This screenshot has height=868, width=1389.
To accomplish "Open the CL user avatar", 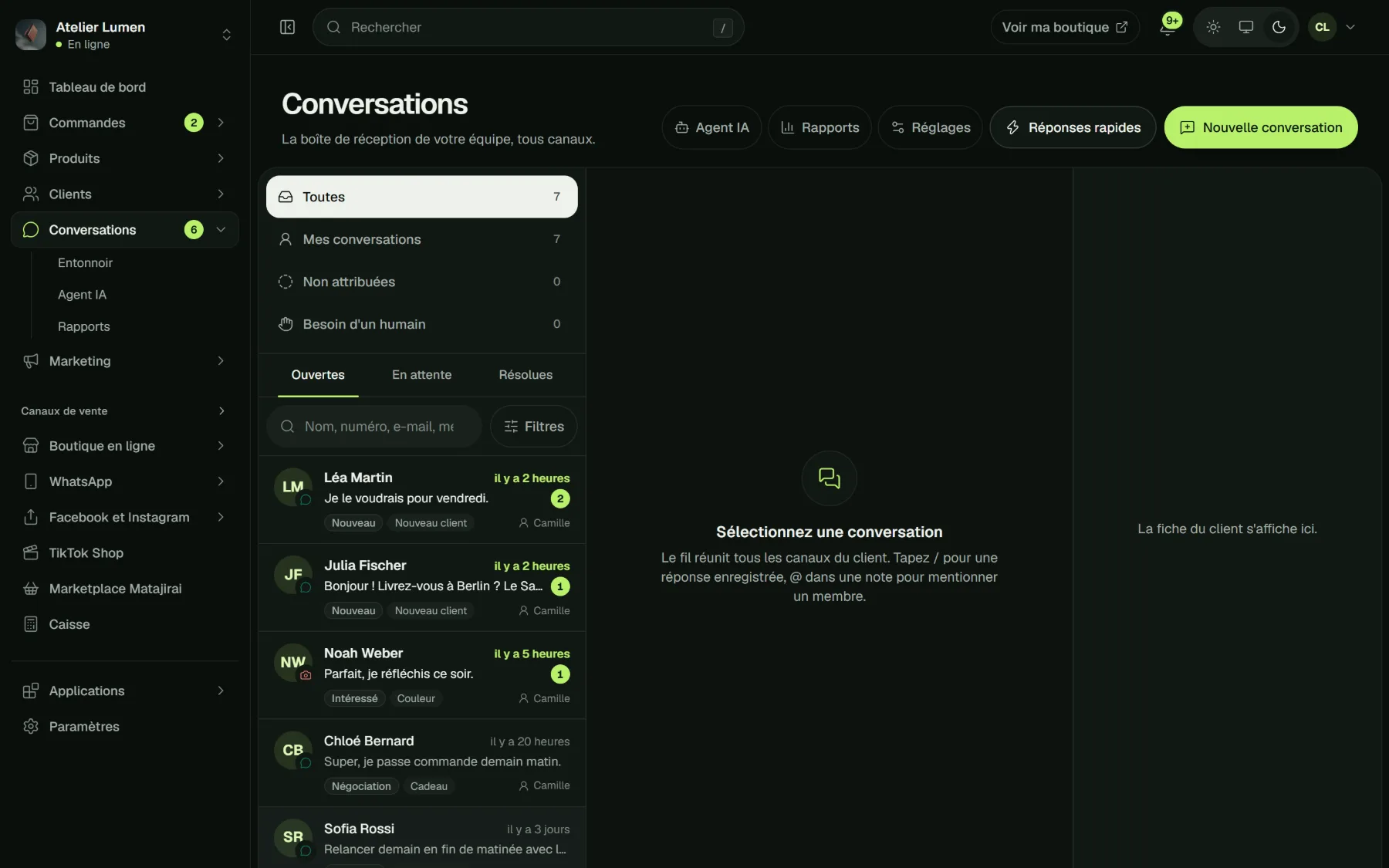I will pyautogui.click(x=1322, y=27).
